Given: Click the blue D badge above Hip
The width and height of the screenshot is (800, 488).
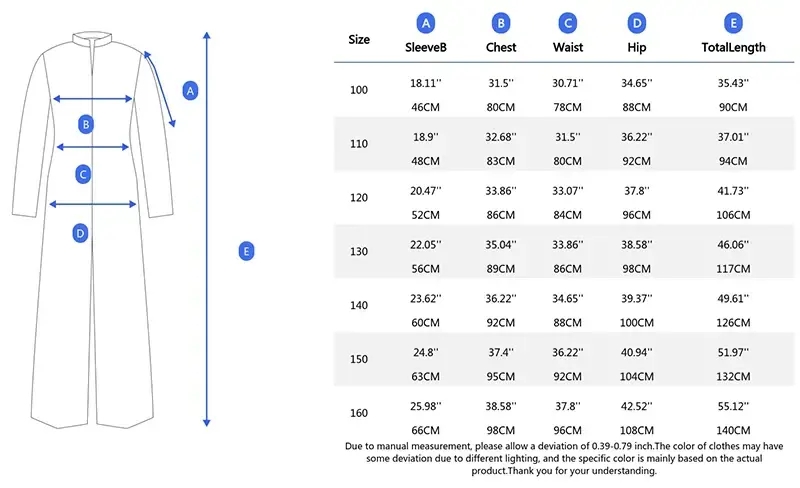Looking at the screenshot, I should point(636,23).
